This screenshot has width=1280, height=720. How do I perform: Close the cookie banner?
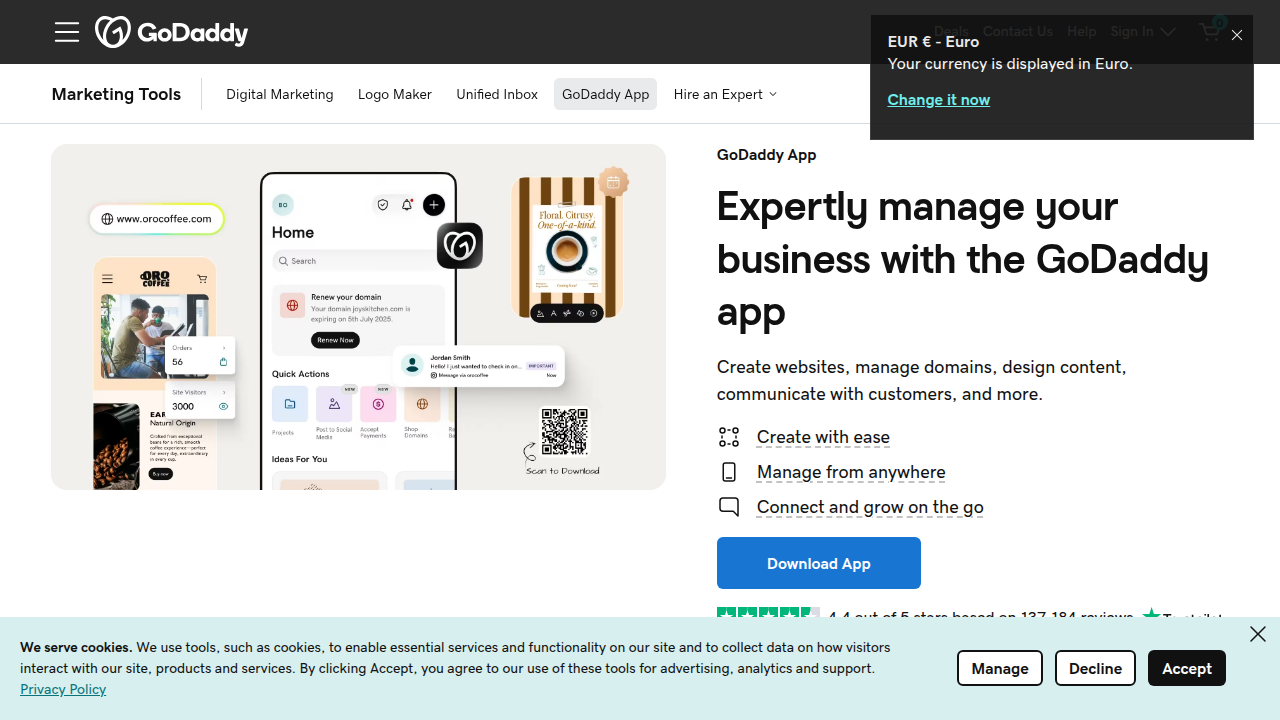tap(1257, 634)
